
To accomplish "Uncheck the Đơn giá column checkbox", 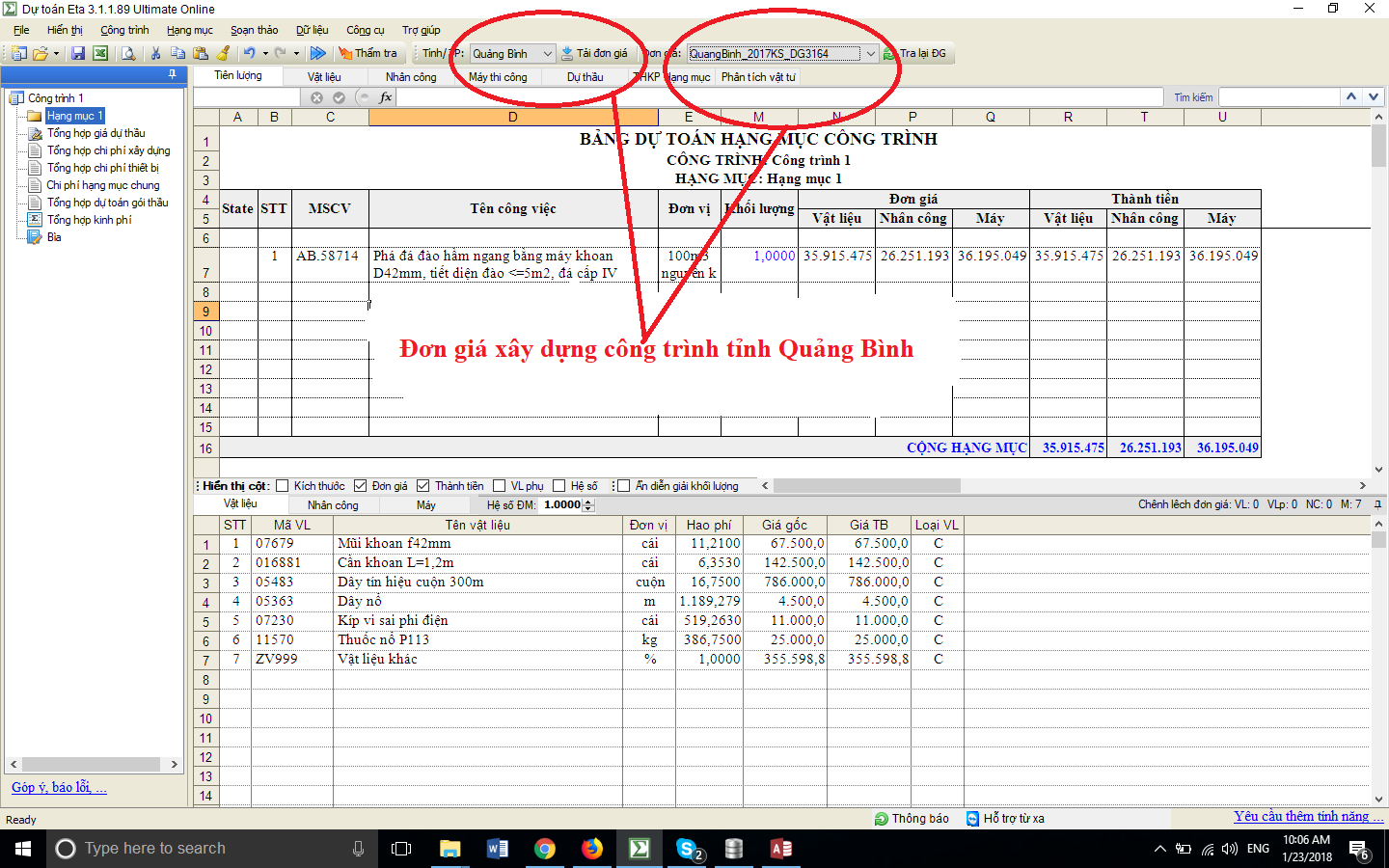I will click(x=361, y=486).
